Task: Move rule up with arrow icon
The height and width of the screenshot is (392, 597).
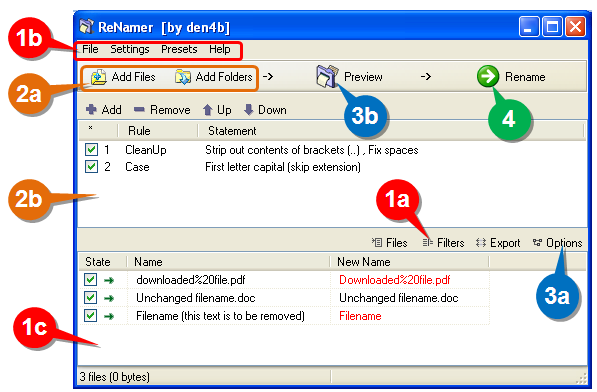Action: coord(208,110)
